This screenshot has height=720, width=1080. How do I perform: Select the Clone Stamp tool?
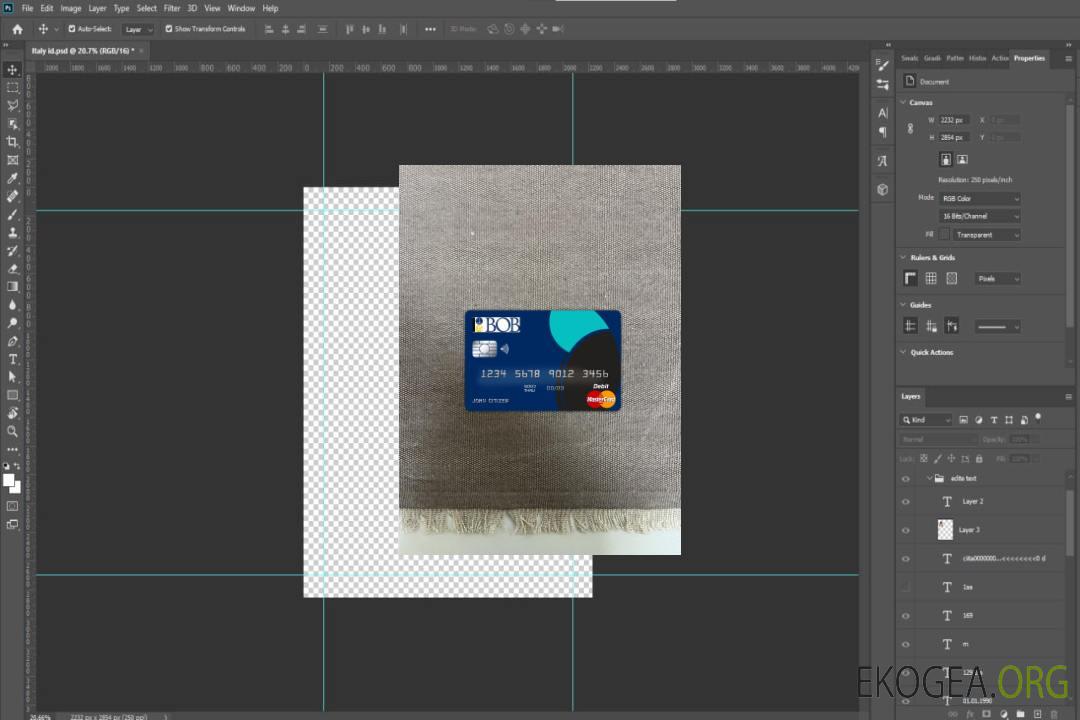(12, 233)
